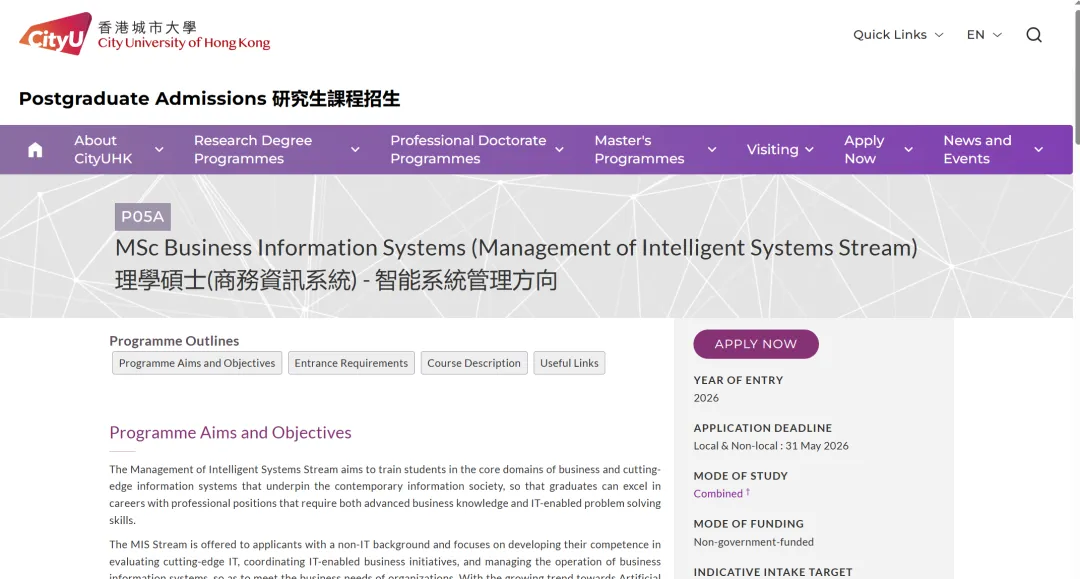
Task: Open News and Events menu
Action: (x=977, y=150)
